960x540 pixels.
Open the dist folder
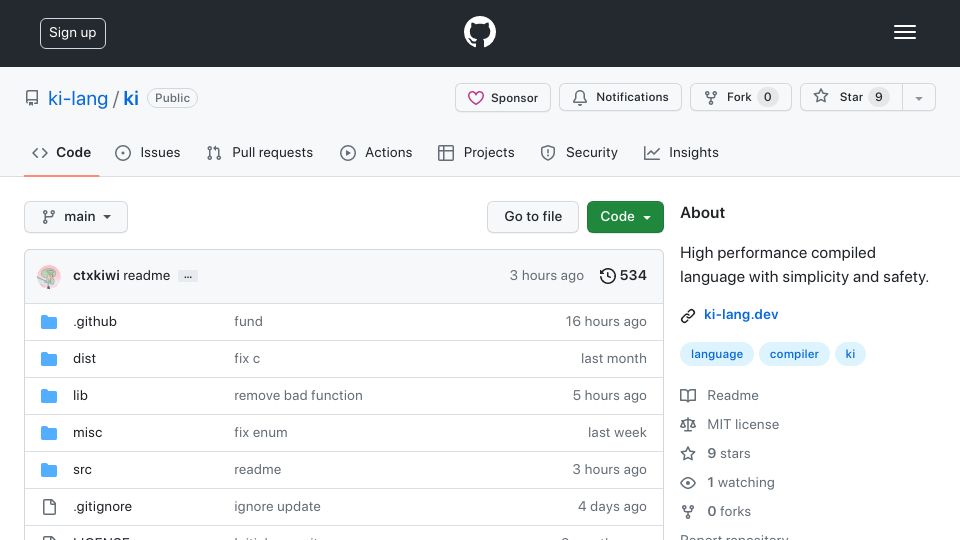84,358
